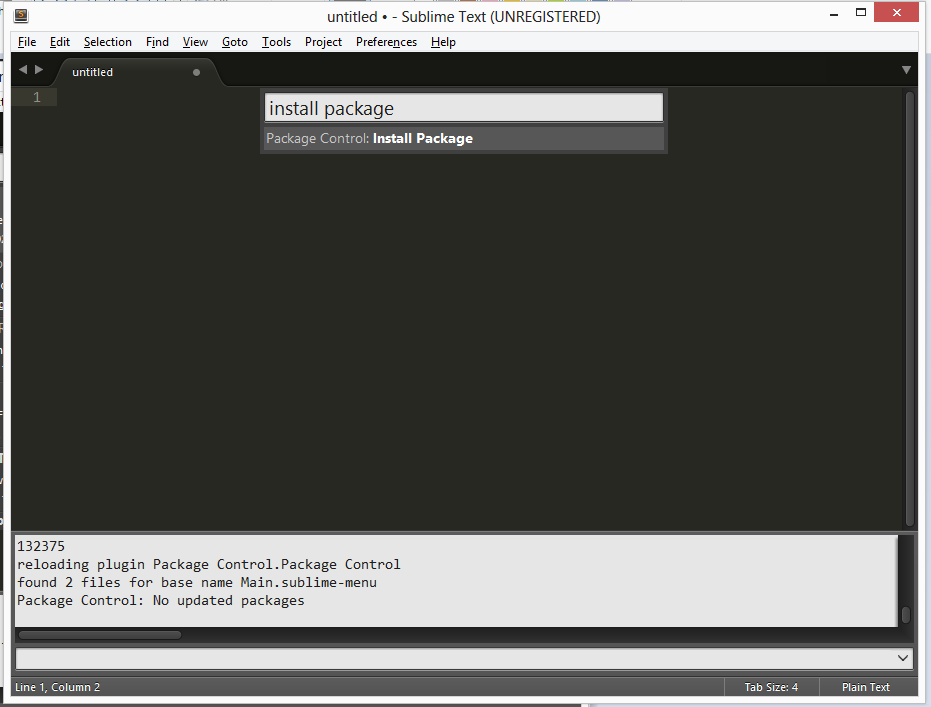The width and height of the screenshot is (931, 707).
Task: Open the File menu
Action: (x=27, y=42)
